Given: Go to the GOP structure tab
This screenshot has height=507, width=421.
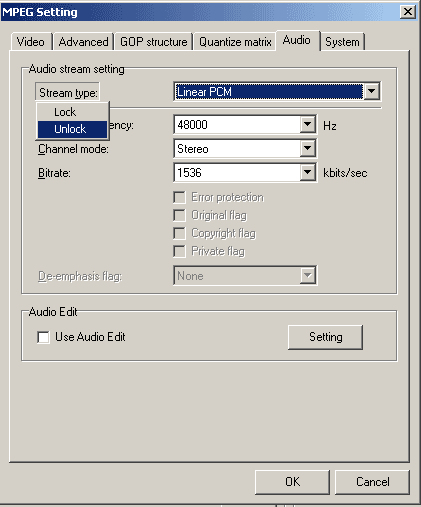Looking at the screenshot, I should pyautogui.click(x=154, y=42).
